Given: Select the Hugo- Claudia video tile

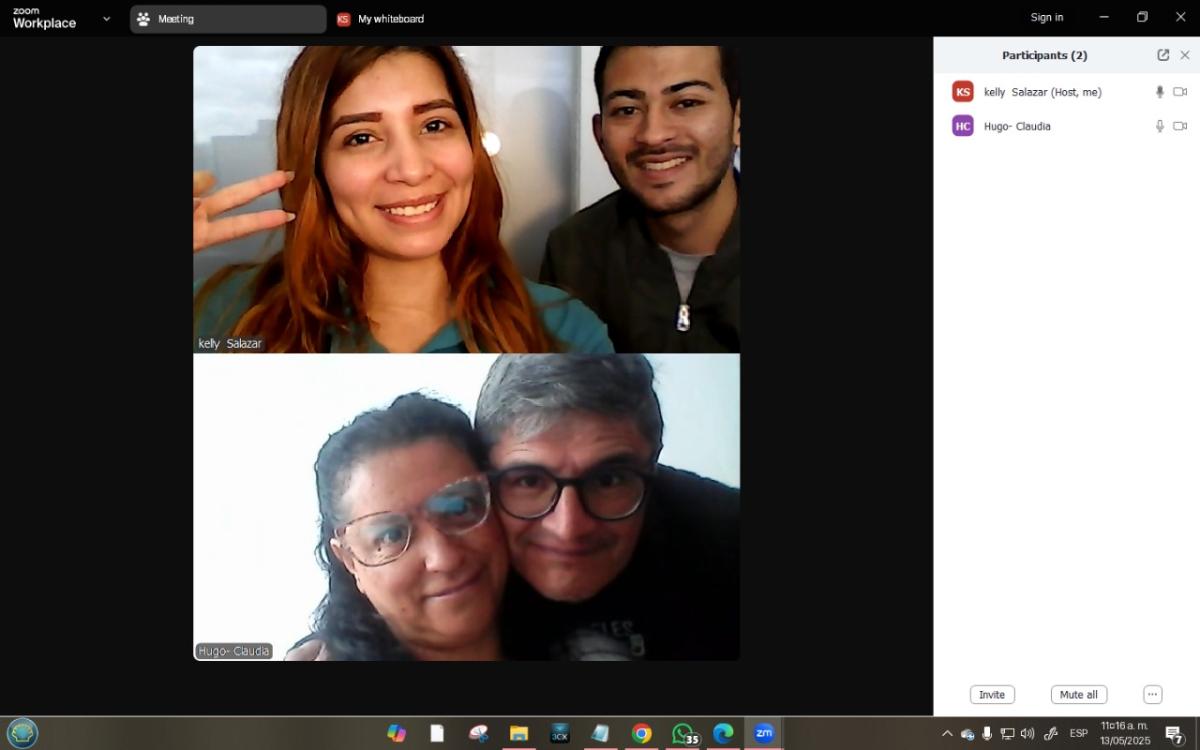Looking at the screenshot, I should tap(467, 507).
